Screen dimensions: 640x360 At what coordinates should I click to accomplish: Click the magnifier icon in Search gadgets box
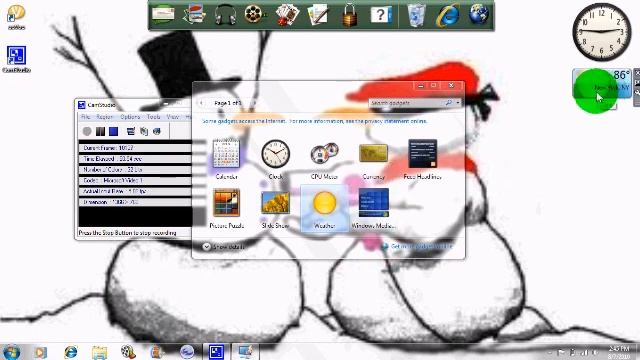pyautogui.click(x=449, y=103)
